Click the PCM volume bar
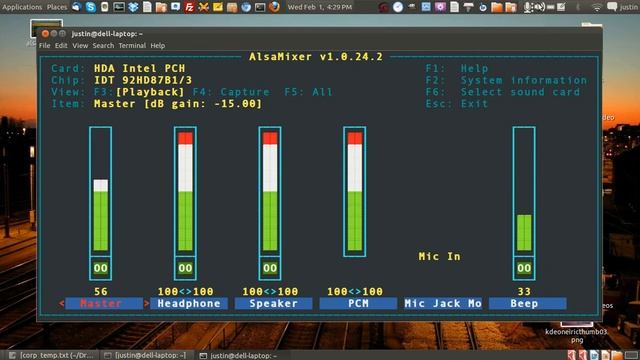Viewport: 640px width, 360px height. click(x=355, y=191)
